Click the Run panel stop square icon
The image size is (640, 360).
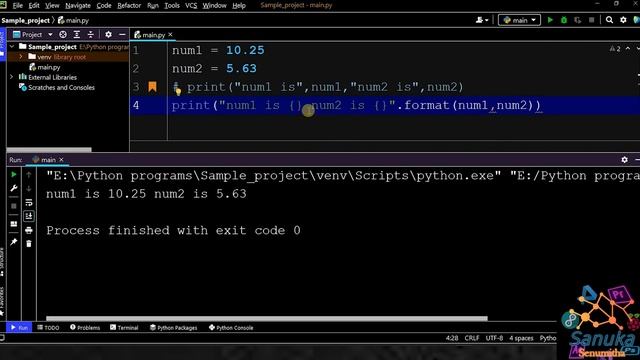pyautogui.click(x=13, y=206)
